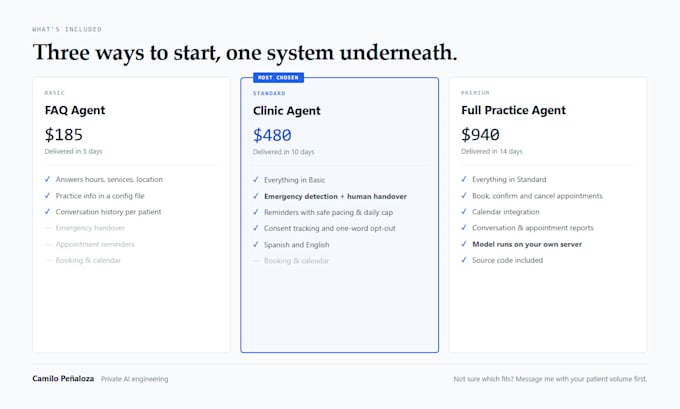Image resolution: width=680 pixels, height=409 pixels.
Task: Click Camilo Peñaloza name in footer
Action: 63,379
